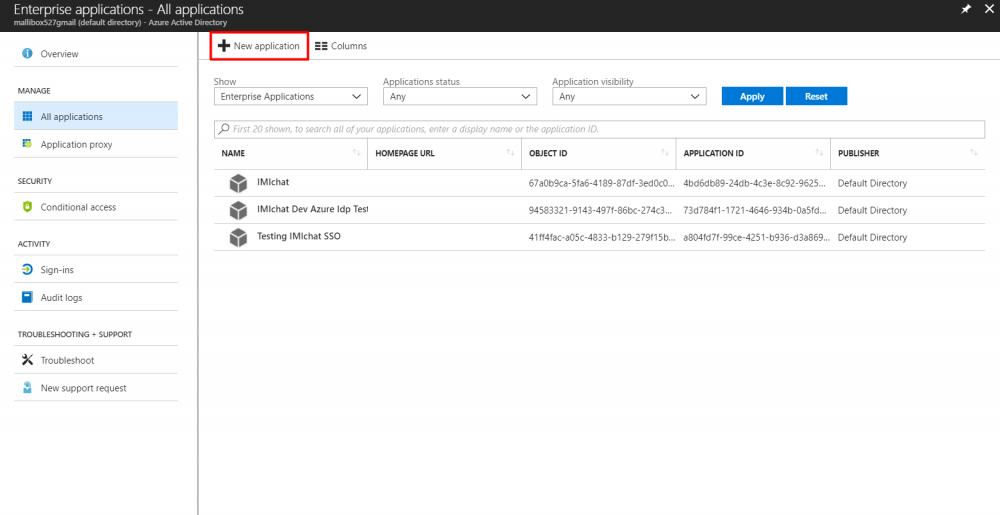Open Audit logs menu item
This screenshot has height=515, width=1000.
[96, 297]
